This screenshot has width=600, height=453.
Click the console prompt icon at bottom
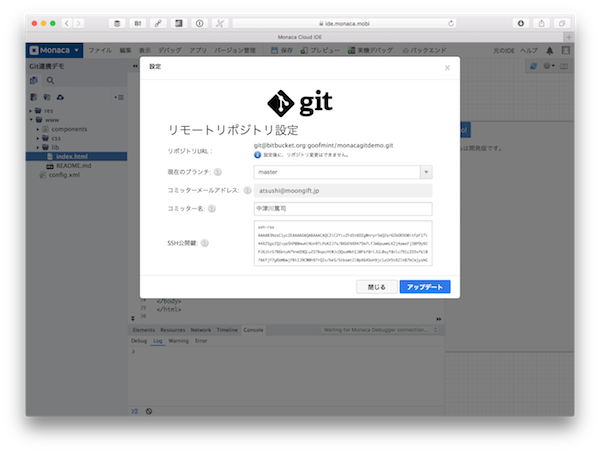click(x=135, y=411)
